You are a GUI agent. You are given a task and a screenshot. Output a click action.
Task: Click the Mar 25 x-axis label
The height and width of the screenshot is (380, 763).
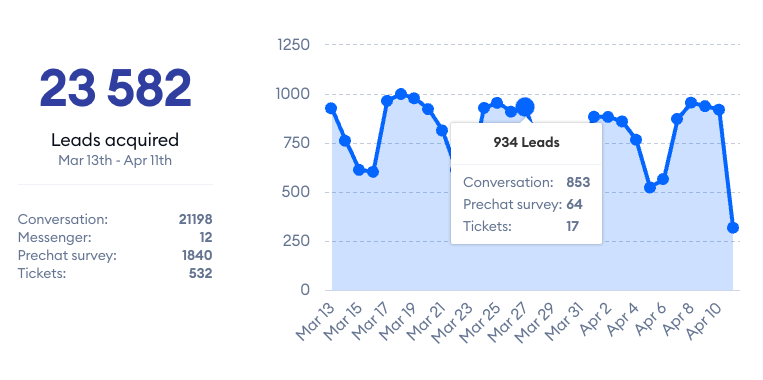click(478, 322)
